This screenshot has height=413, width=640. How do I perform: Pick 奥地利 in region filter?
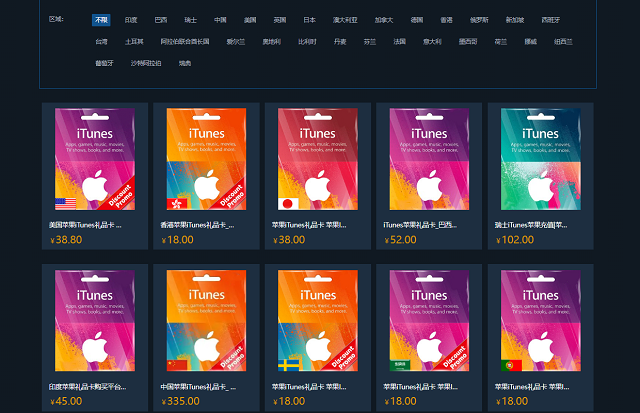click(272, 42)
